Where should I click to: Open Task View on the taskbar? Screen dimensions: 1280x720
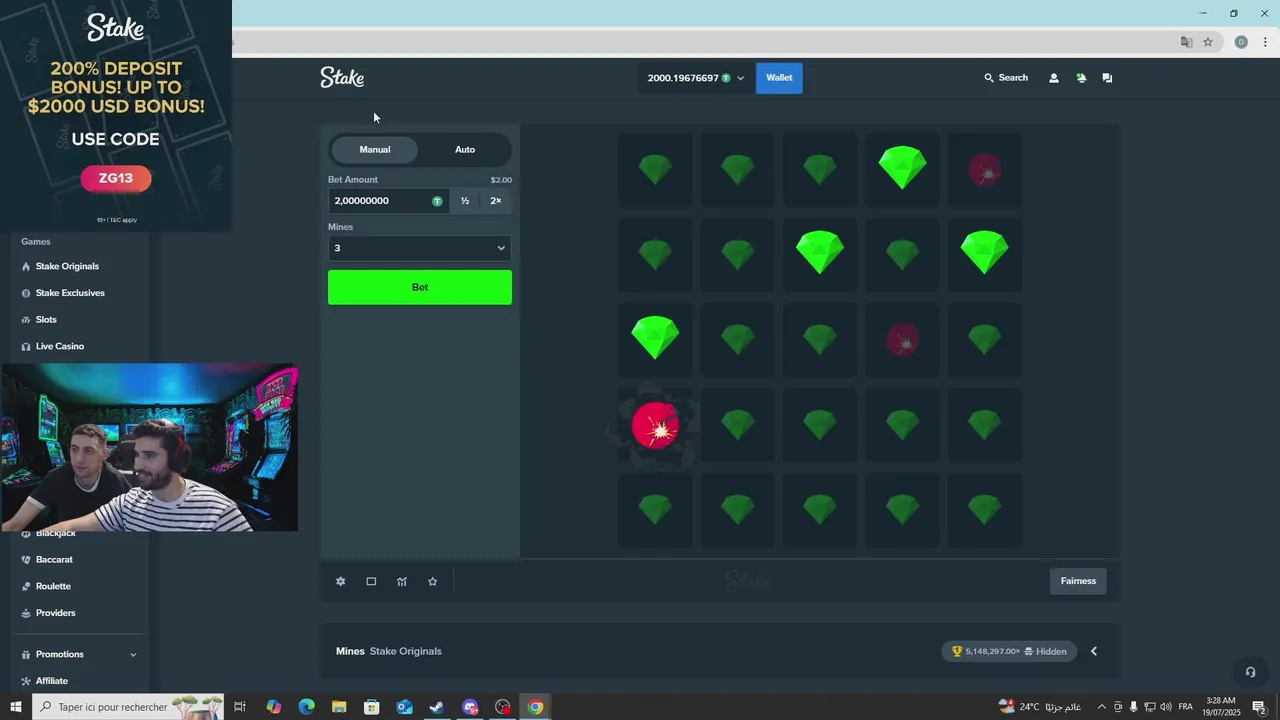point(240,707)
